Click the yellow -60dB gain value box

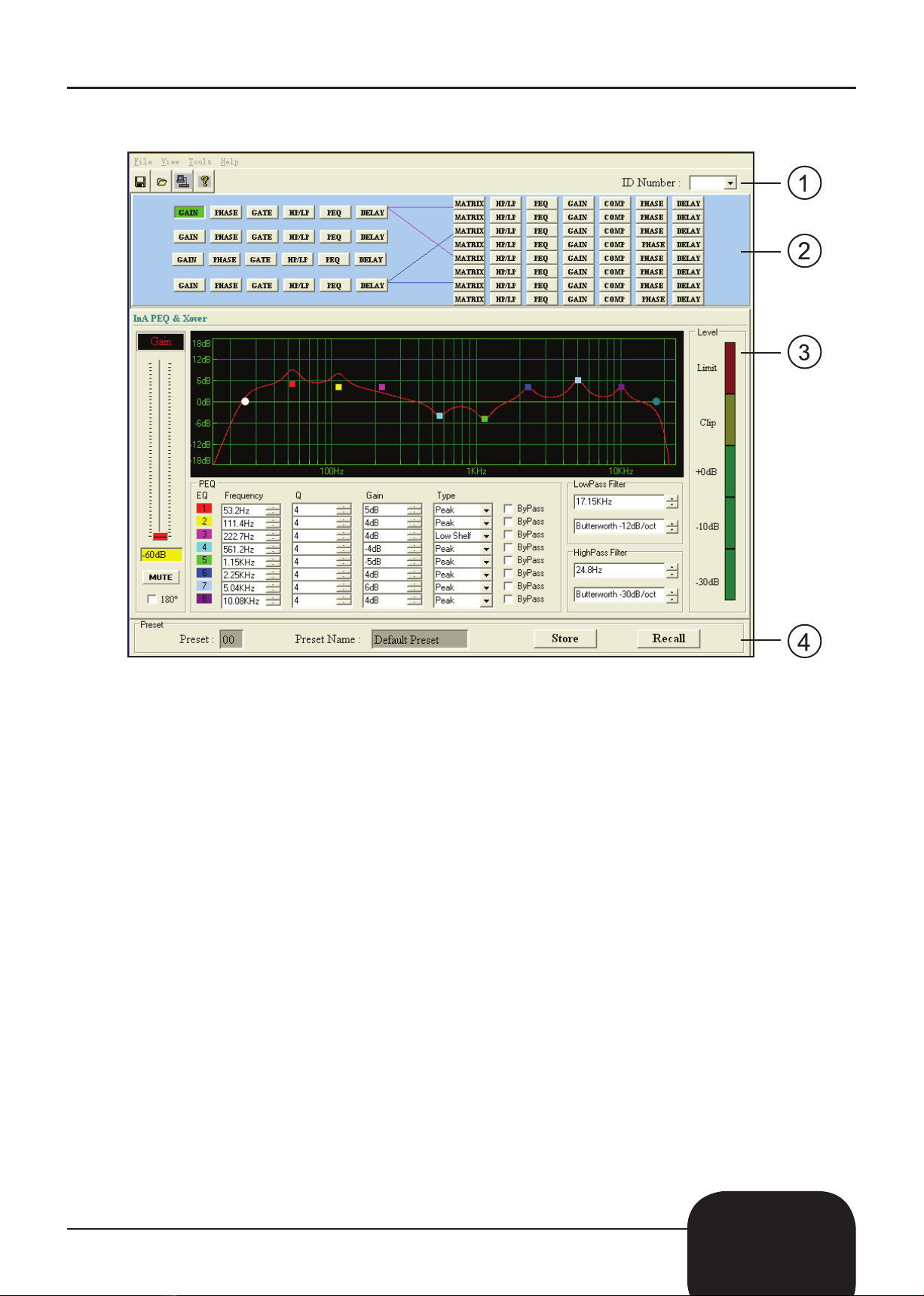161,555
